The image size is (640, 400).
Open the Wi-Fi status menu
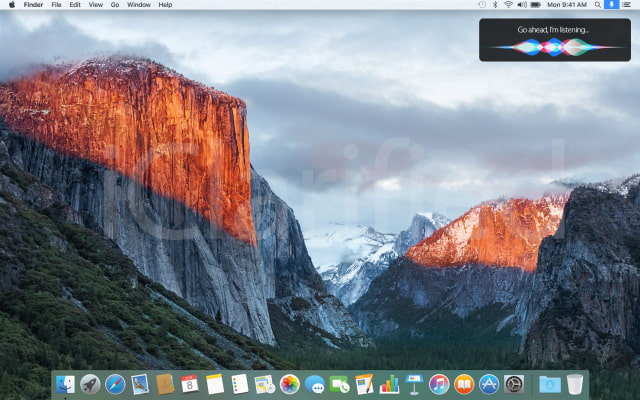click(x=507, y=5)
